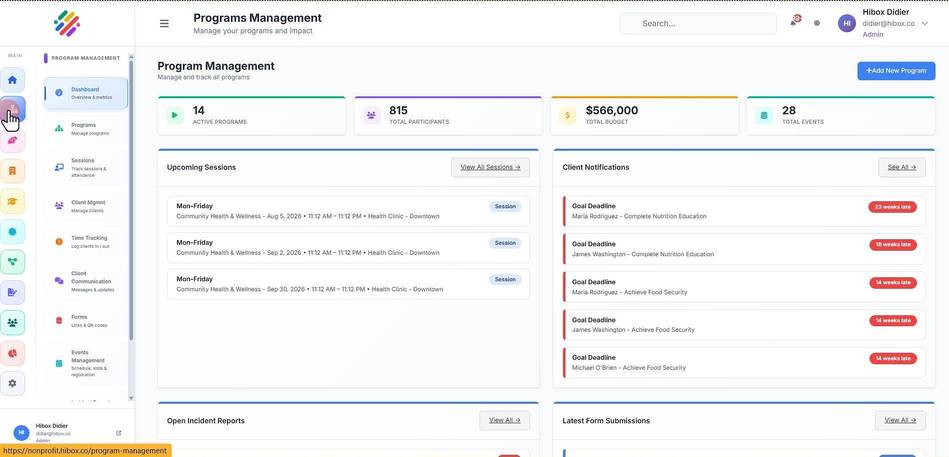This screenshot has height=457, width=949.
Task: Open the teal people group icon
Action: click(x=12, y=323)
